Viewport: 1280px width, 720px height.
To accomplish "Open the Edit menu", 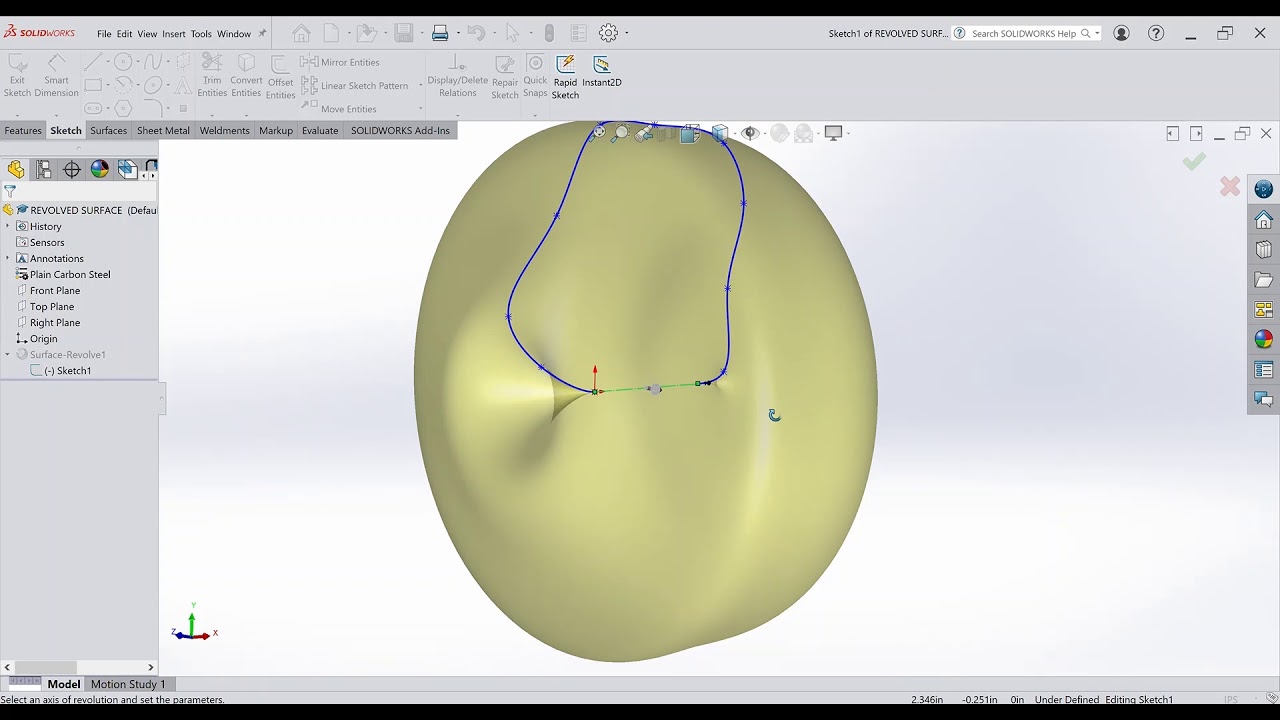I will click(124, 34).
